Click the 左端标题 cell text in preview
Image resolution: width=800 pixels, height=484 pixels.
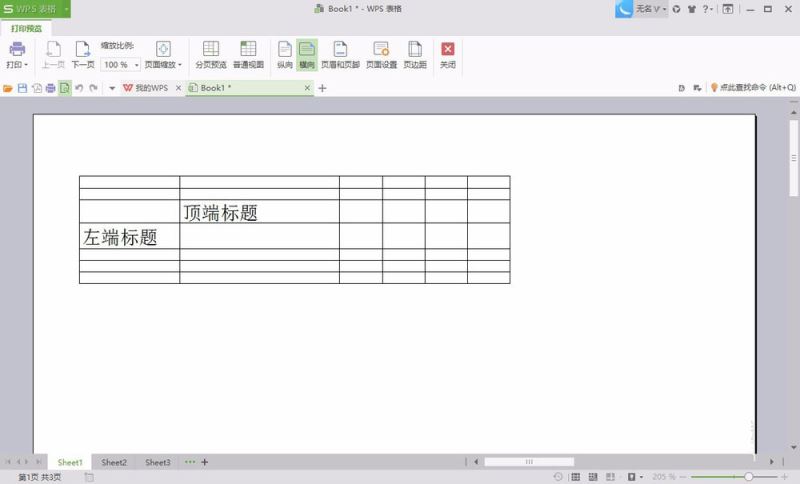[120, 237]
